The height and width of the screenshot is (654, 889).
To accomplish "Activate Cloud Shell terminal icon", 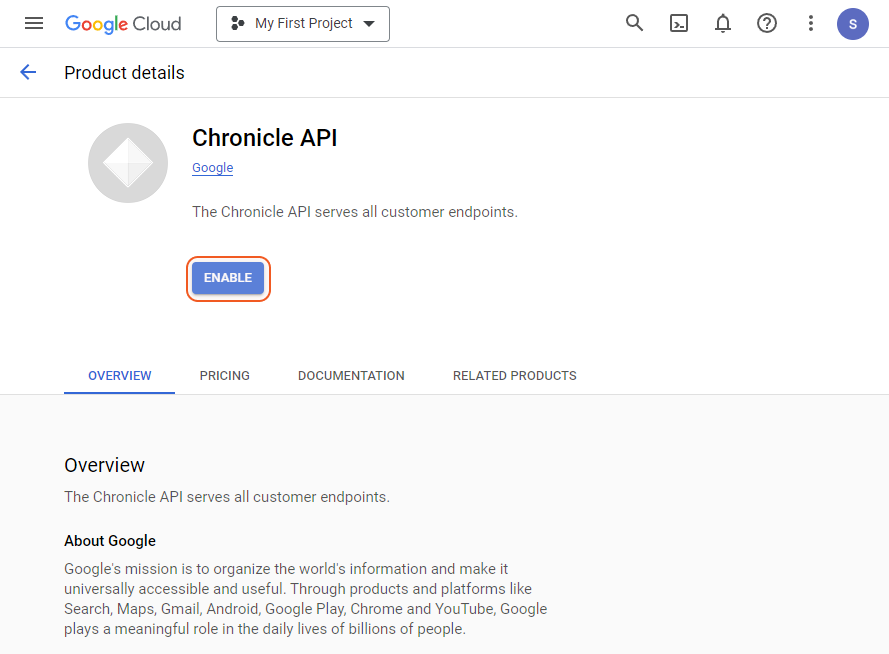I will coord(679,23).
